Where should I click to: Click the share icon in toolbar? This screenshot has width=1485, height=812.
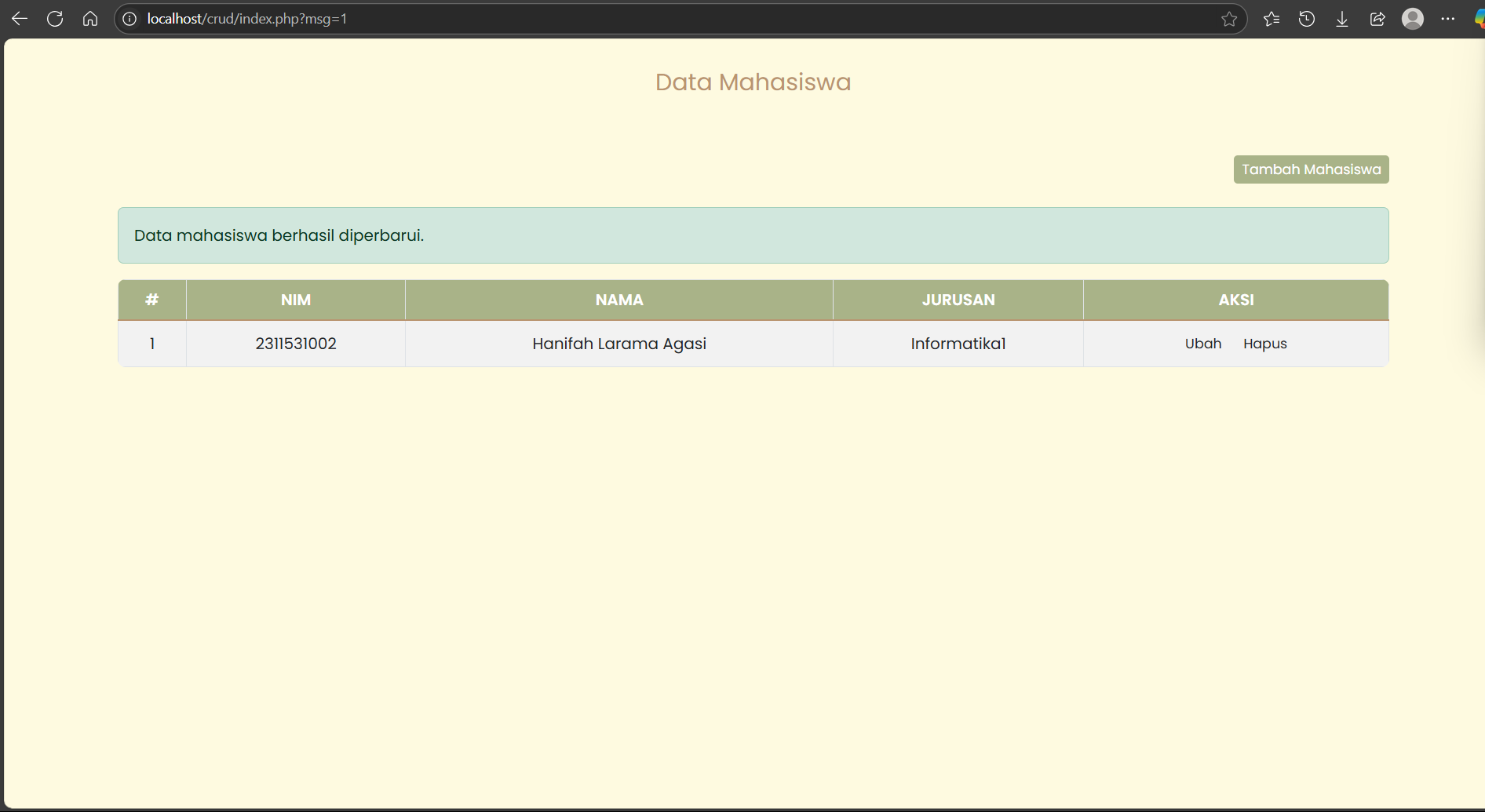1377,19
